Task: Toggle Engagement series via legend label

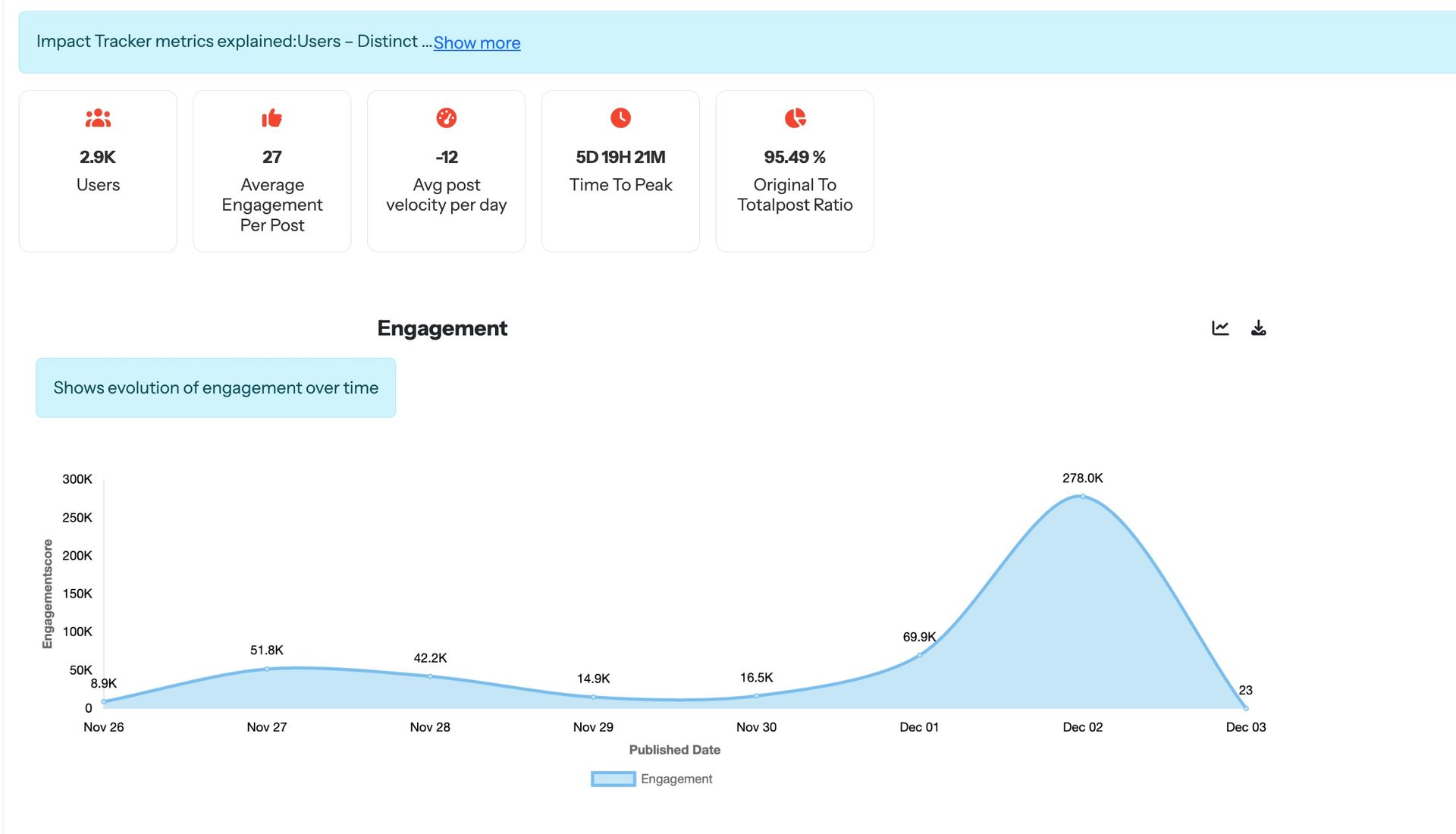Action: (676, 779)
